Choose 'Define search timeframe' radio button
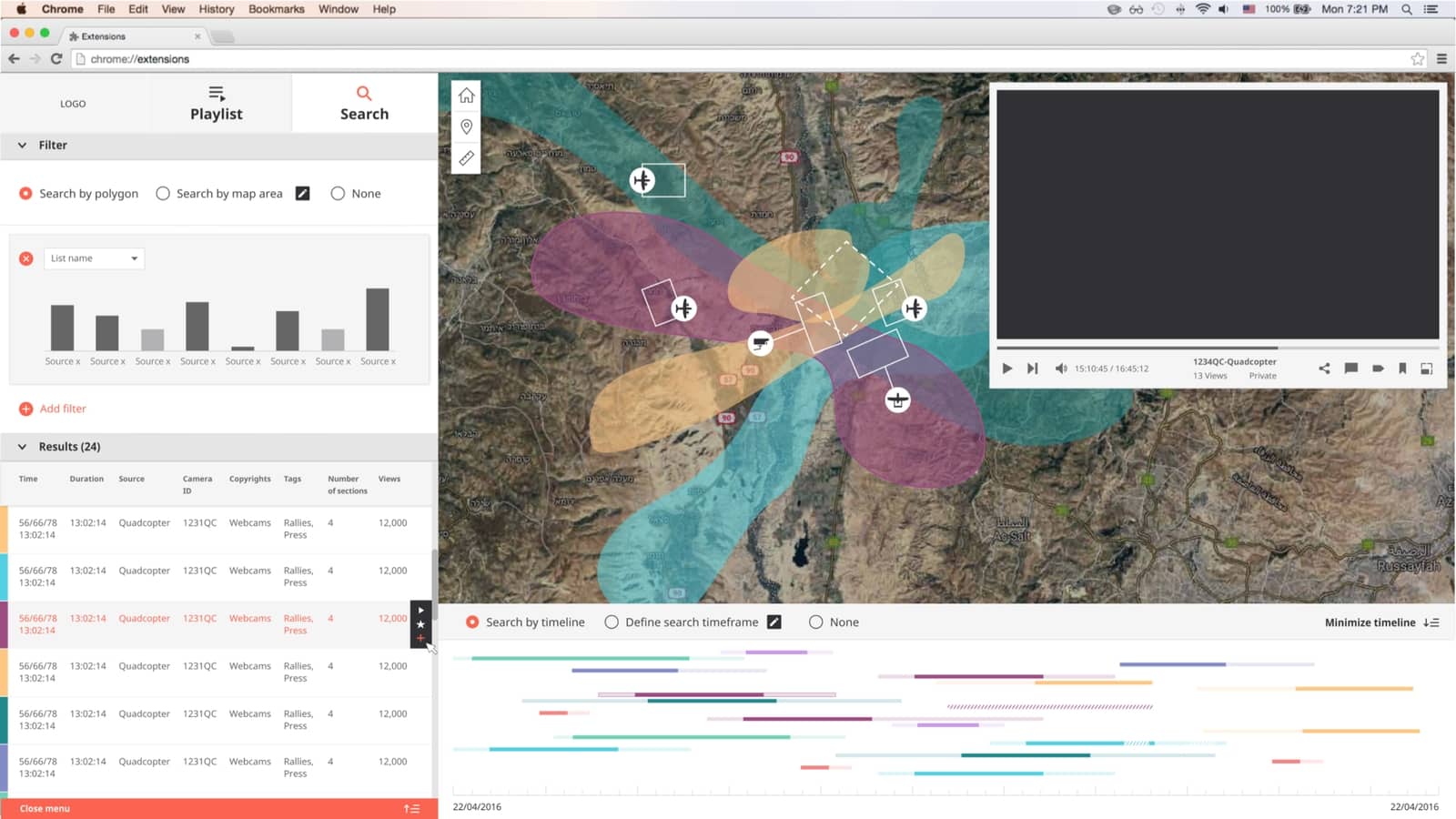The width and height of the screenshot is (1456, 819). 612,622
